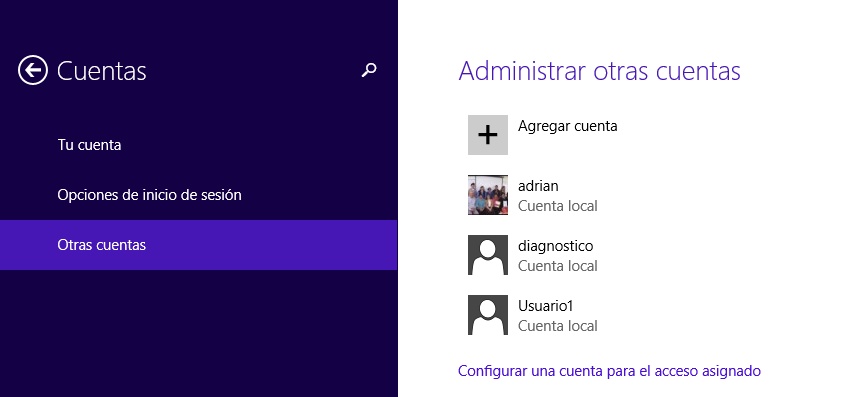Select the Usuario1 account name

[545, 306]
